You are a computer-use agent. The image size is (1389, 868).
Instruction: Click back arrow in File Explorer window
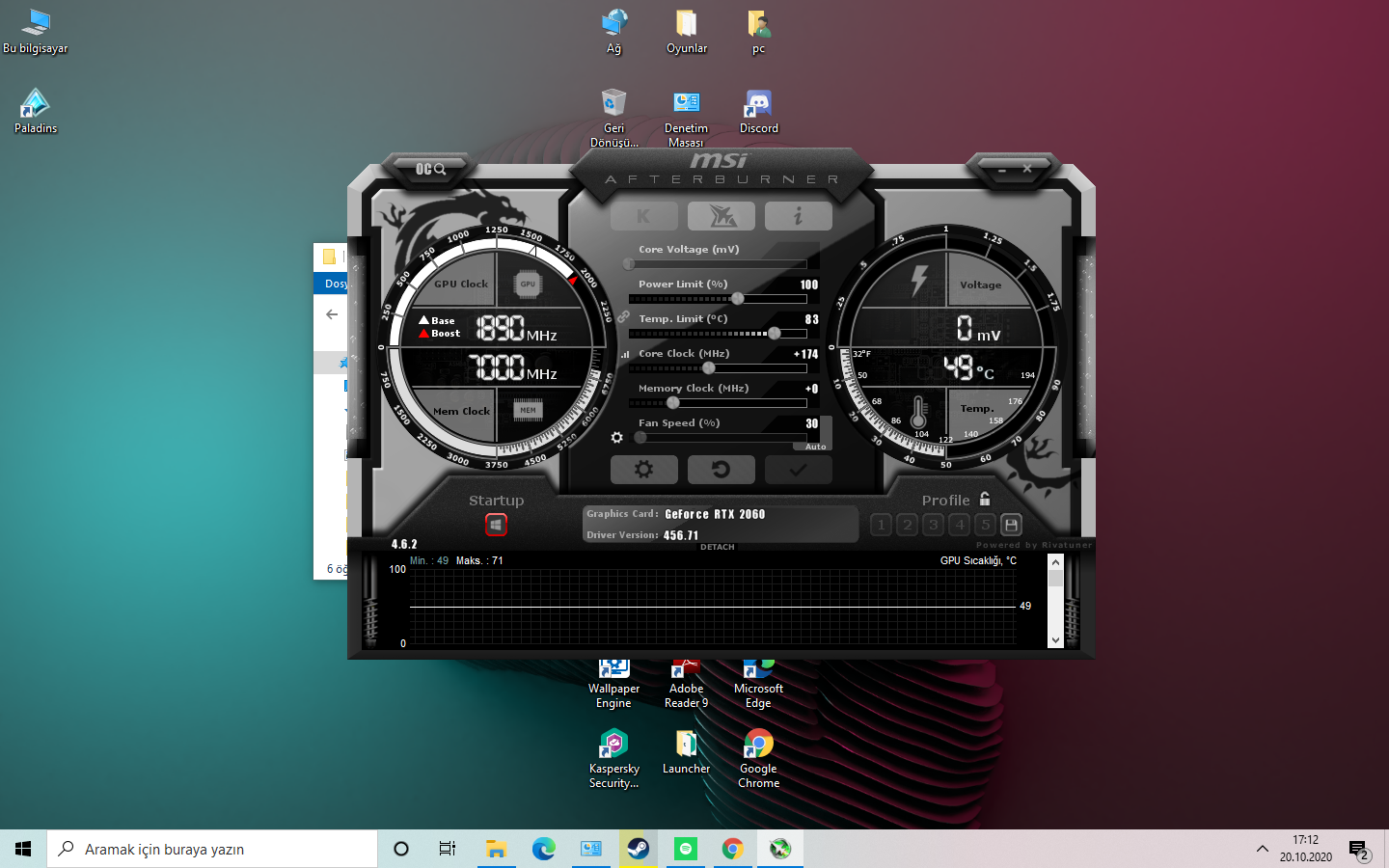tap(332, 314)
